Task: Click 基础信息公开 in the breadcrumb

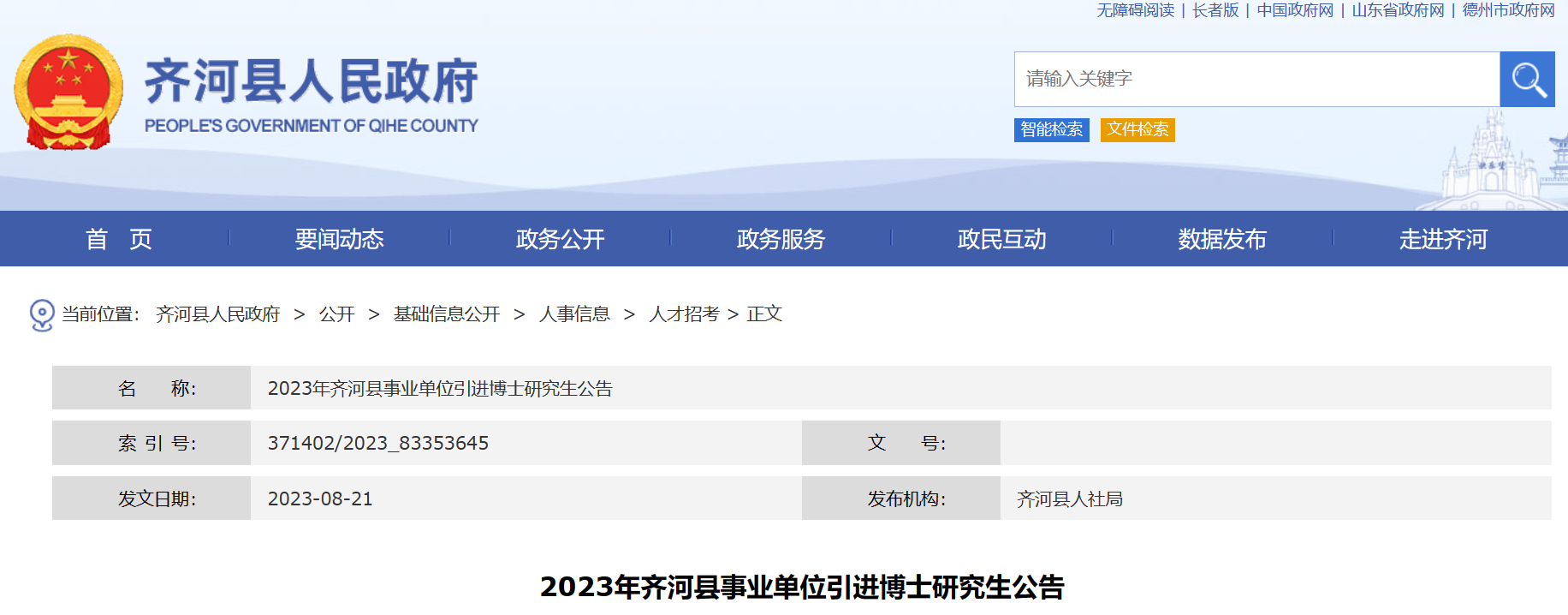Action: 447,314
